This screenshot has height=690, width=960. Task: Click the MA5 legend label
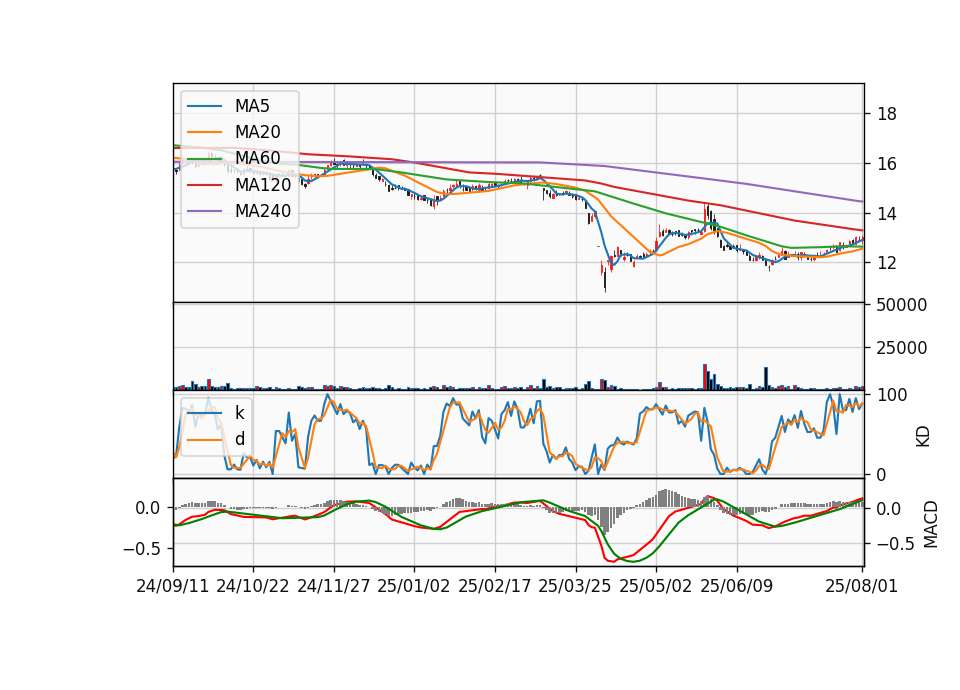click(x=252, y=106)
